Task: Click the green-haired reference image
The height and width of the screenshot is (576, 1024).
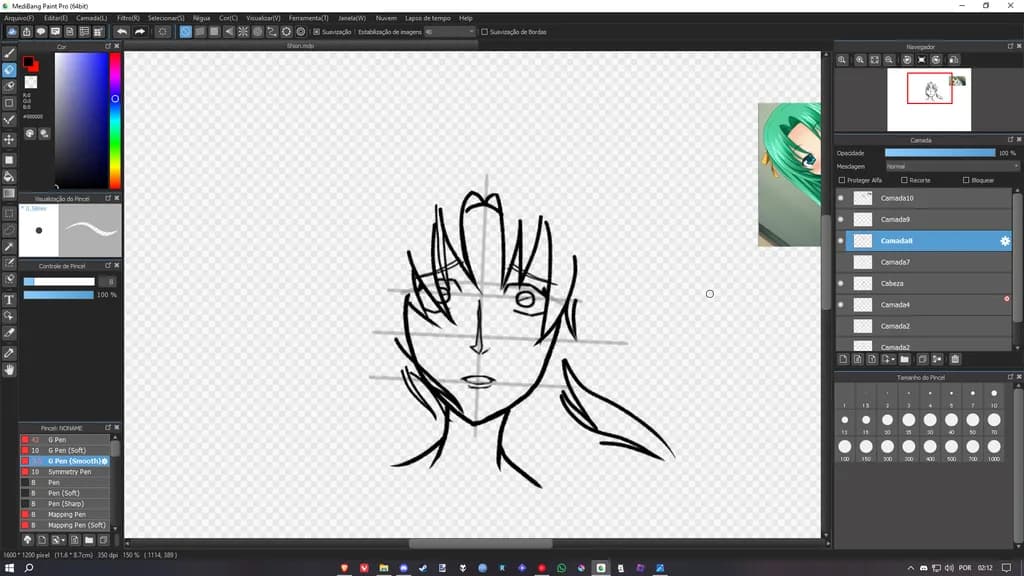Action: [x=789, y=174]
